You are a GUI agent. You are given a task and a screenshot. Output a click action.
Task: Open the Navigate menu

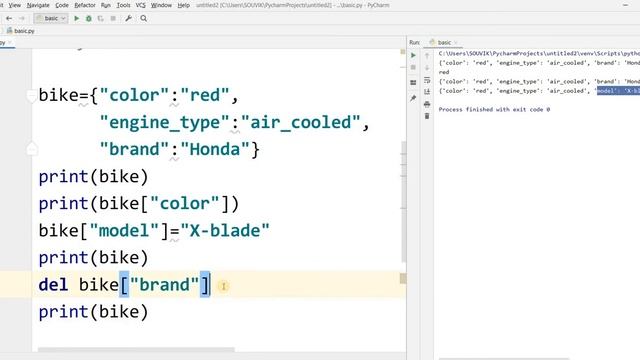38,5
